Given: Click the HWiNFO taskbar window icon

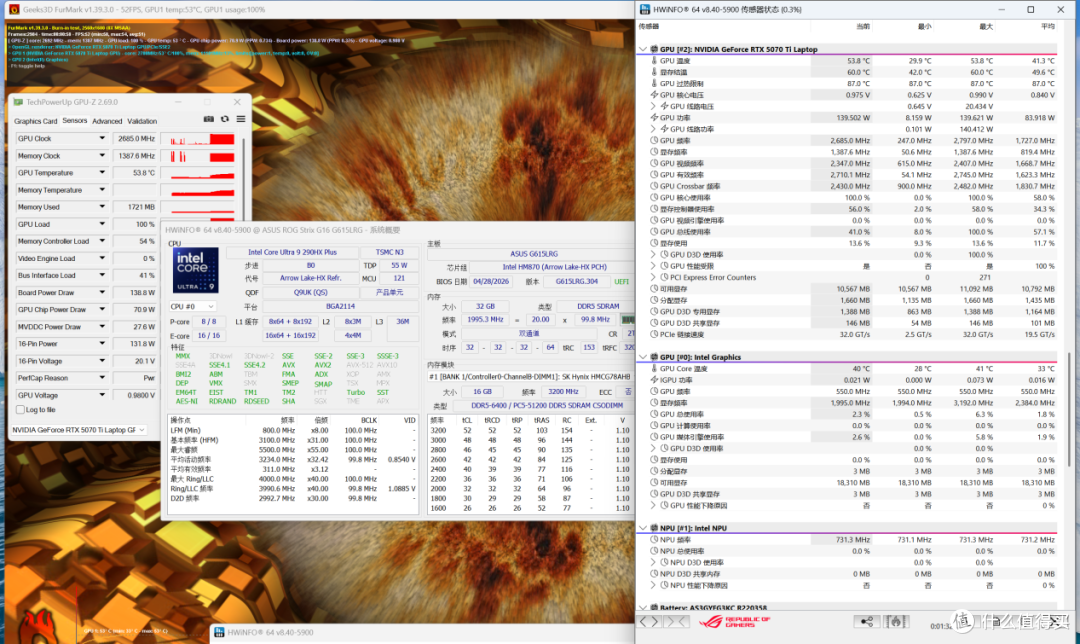Looking at the screenshot, I should [x=219, y=632].
